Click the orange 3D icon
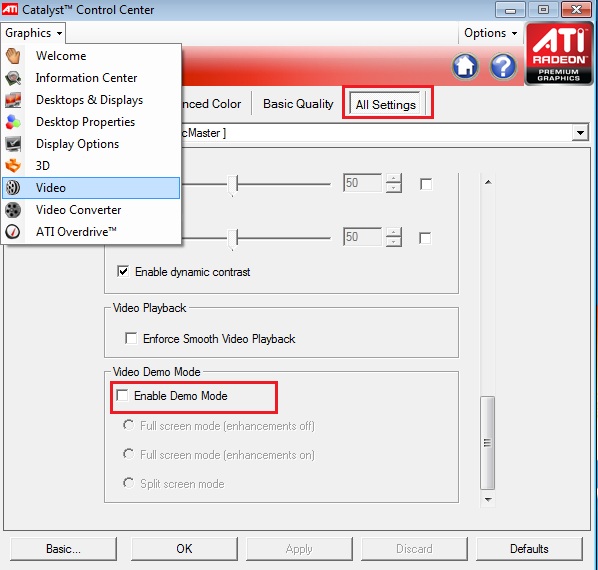Viewport: 598px width, 570px height. (x=13, y=166)
